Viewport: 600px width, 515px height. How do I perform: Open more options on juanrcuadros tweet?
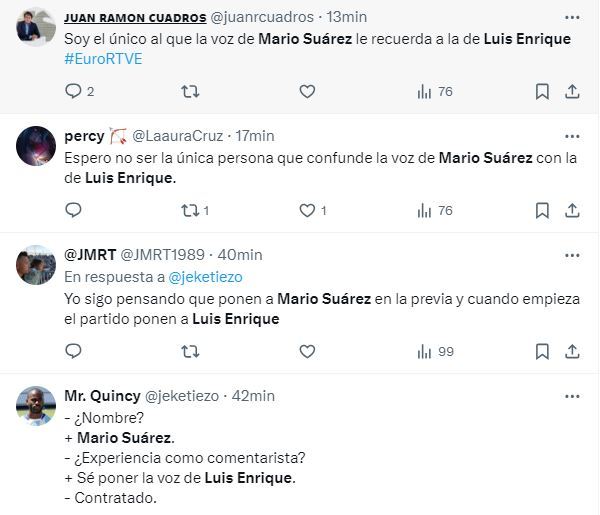tap(571, 17)
